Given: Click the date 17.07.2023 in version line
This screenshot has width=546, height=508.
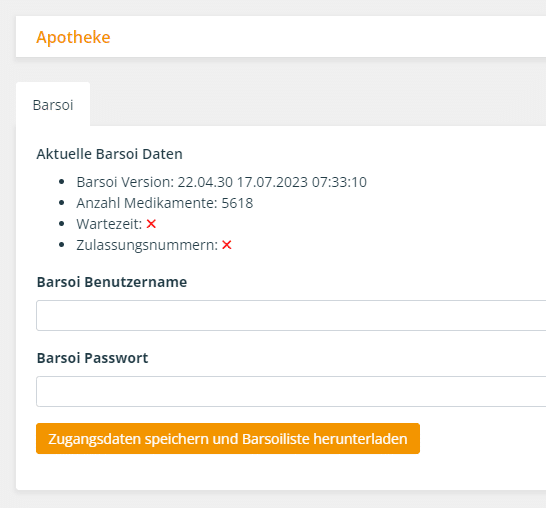Looking at the screenshot, I should point(272,182).
